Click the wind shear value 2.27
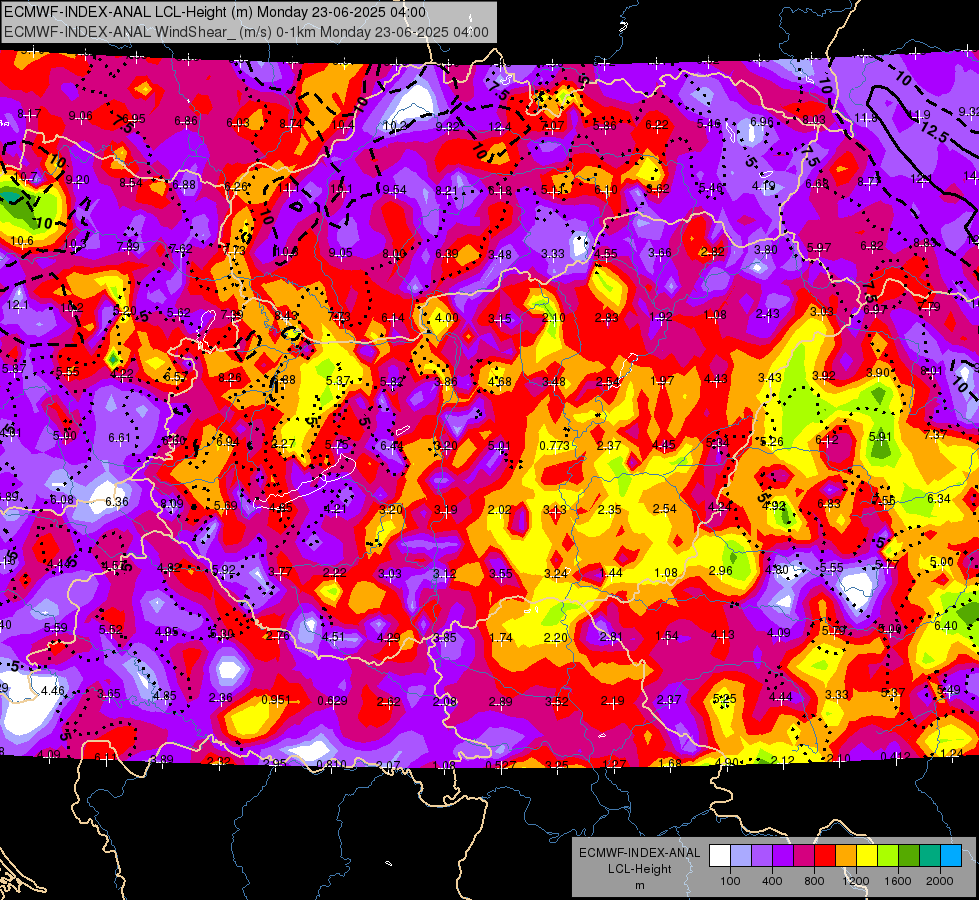 pos(283,443)
